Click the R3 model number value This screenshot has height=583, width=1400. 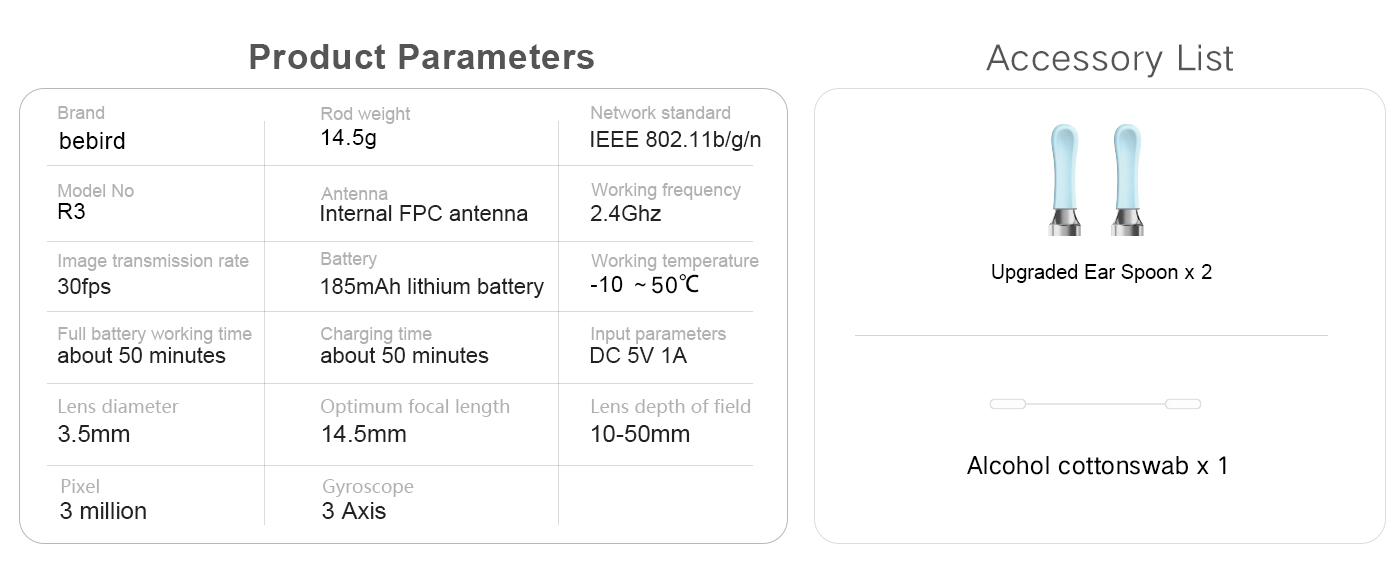[x=72, y=211]
